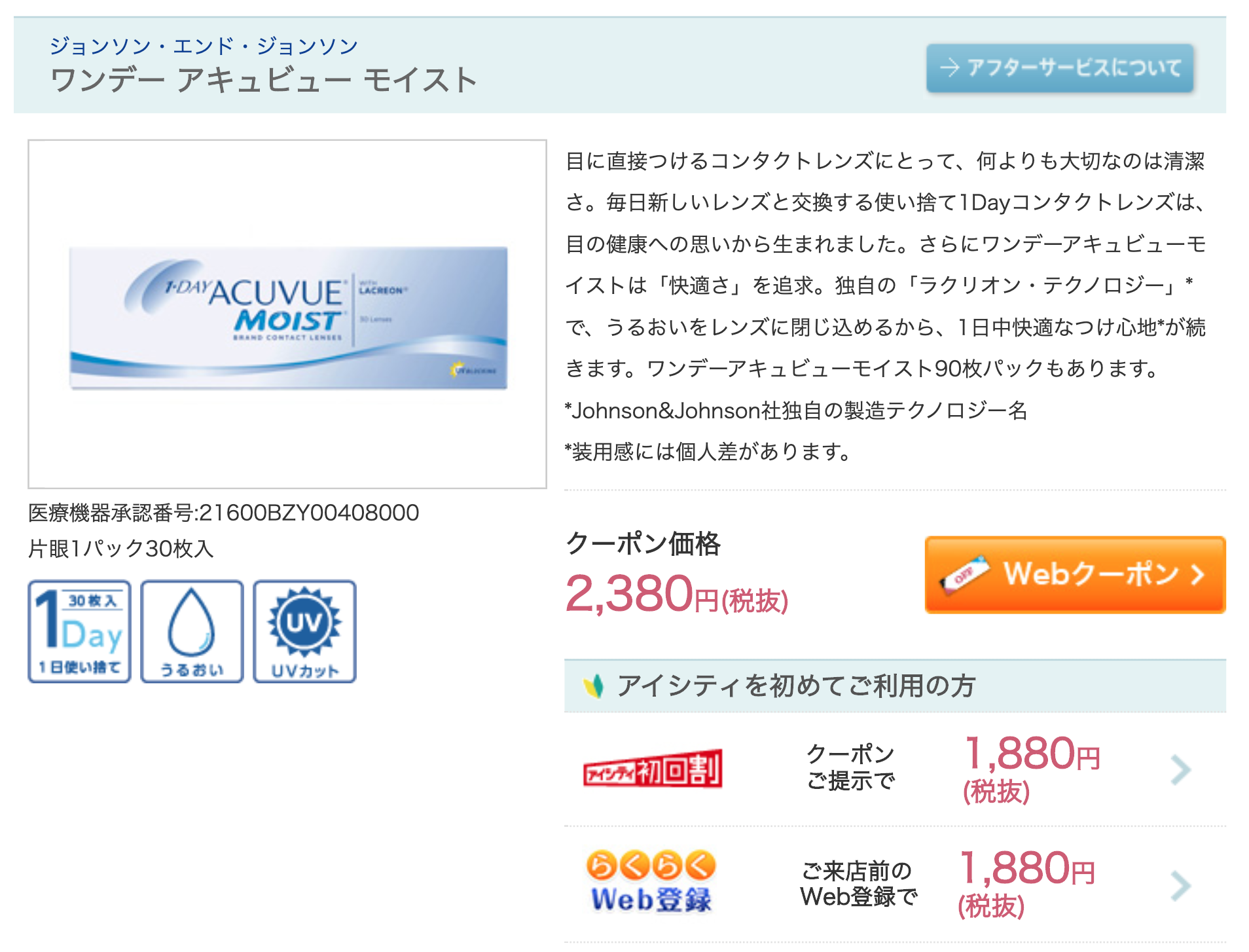Click the 初回割 red logo
The width and height of the screenshot is (1249, 952).
click(x=653, y=769)
